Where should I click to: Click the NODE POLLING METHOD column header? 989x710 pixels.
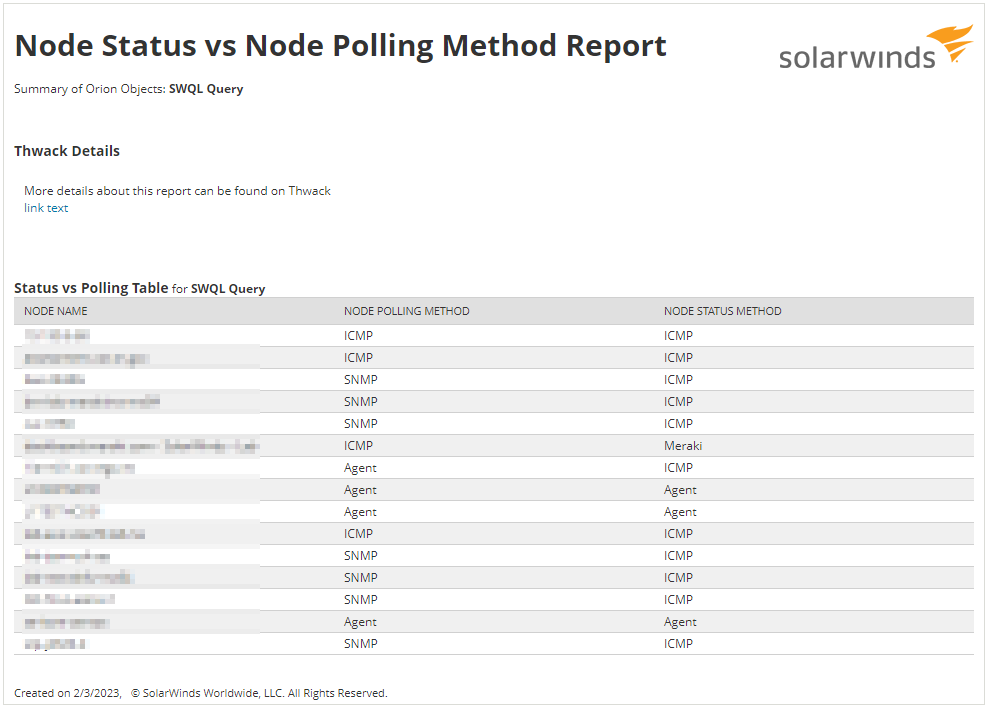pos(406,311)
